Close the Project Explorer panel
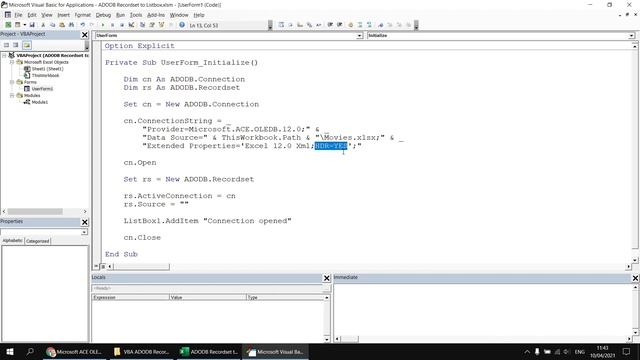 coord(84,35)
